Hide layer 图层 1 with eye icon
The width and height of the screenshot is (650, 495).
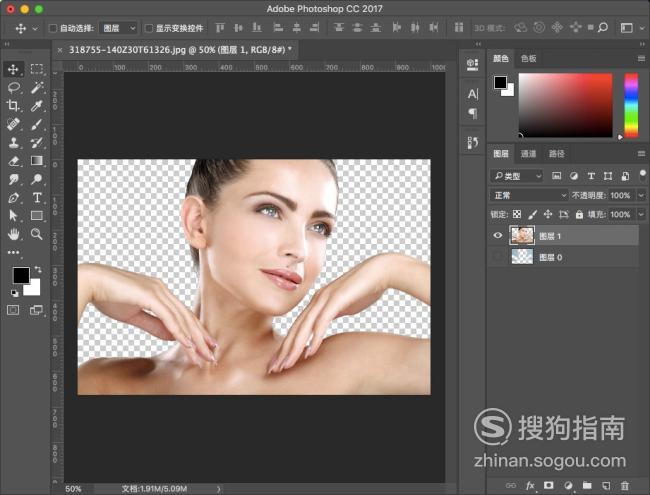[498, 235]
